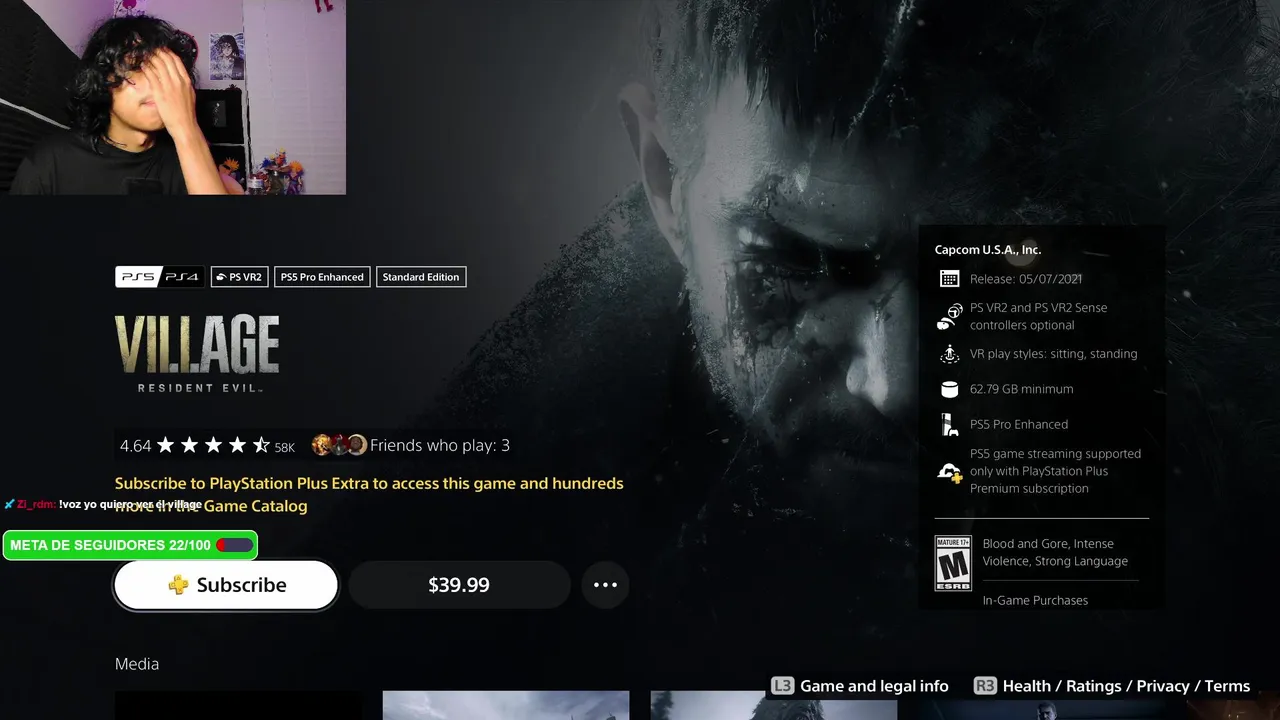Click the 62.79 GB minimum text
This screenshot has width=1280, height=720.
click(x=1021, y=389)
